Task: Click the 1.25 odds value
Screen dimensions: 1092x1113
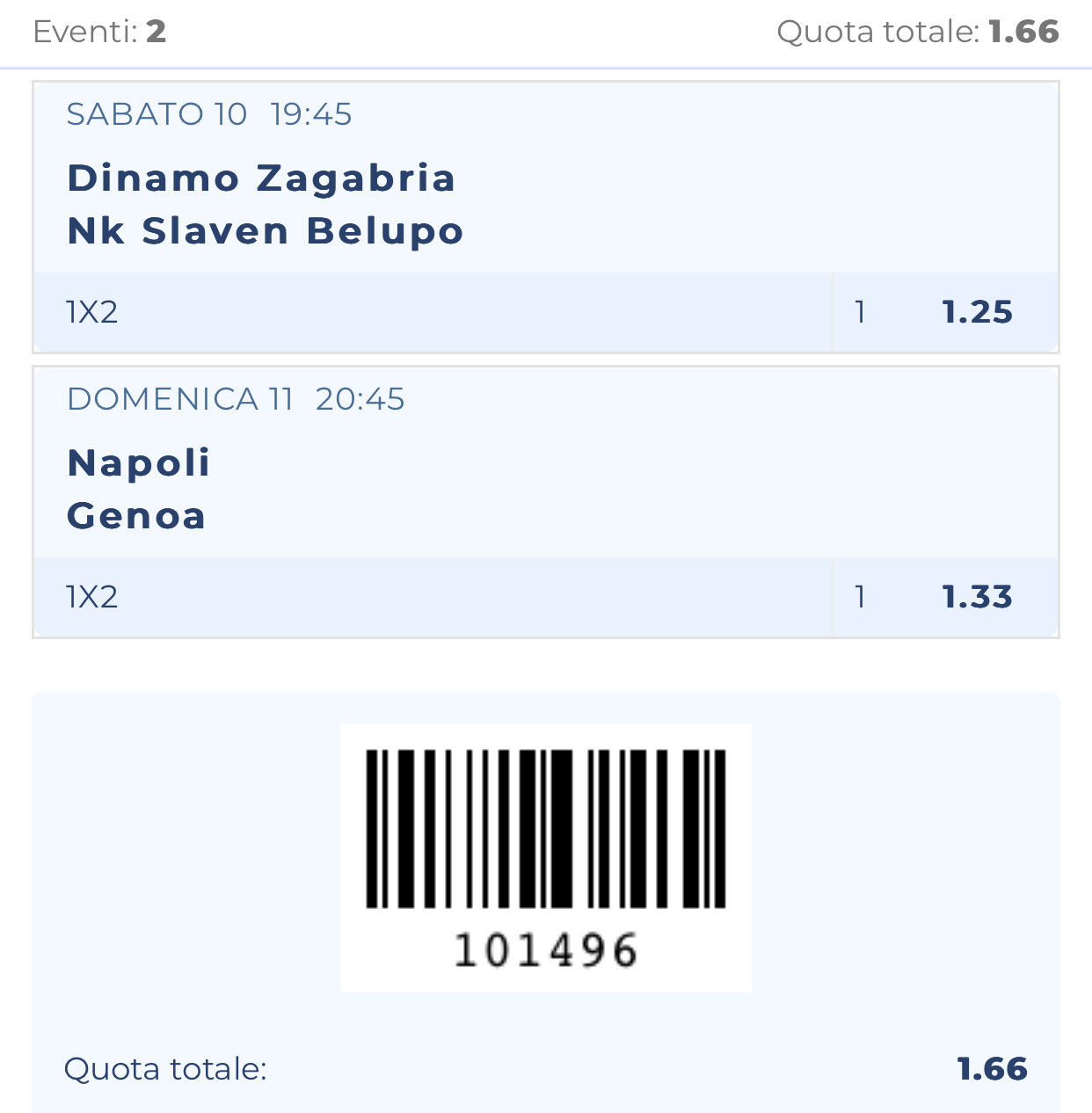Action: coord(977,312)
